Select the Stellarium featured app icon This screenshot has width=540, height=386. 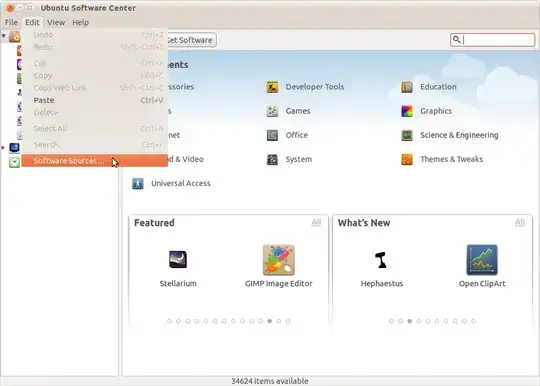[178, 260]
